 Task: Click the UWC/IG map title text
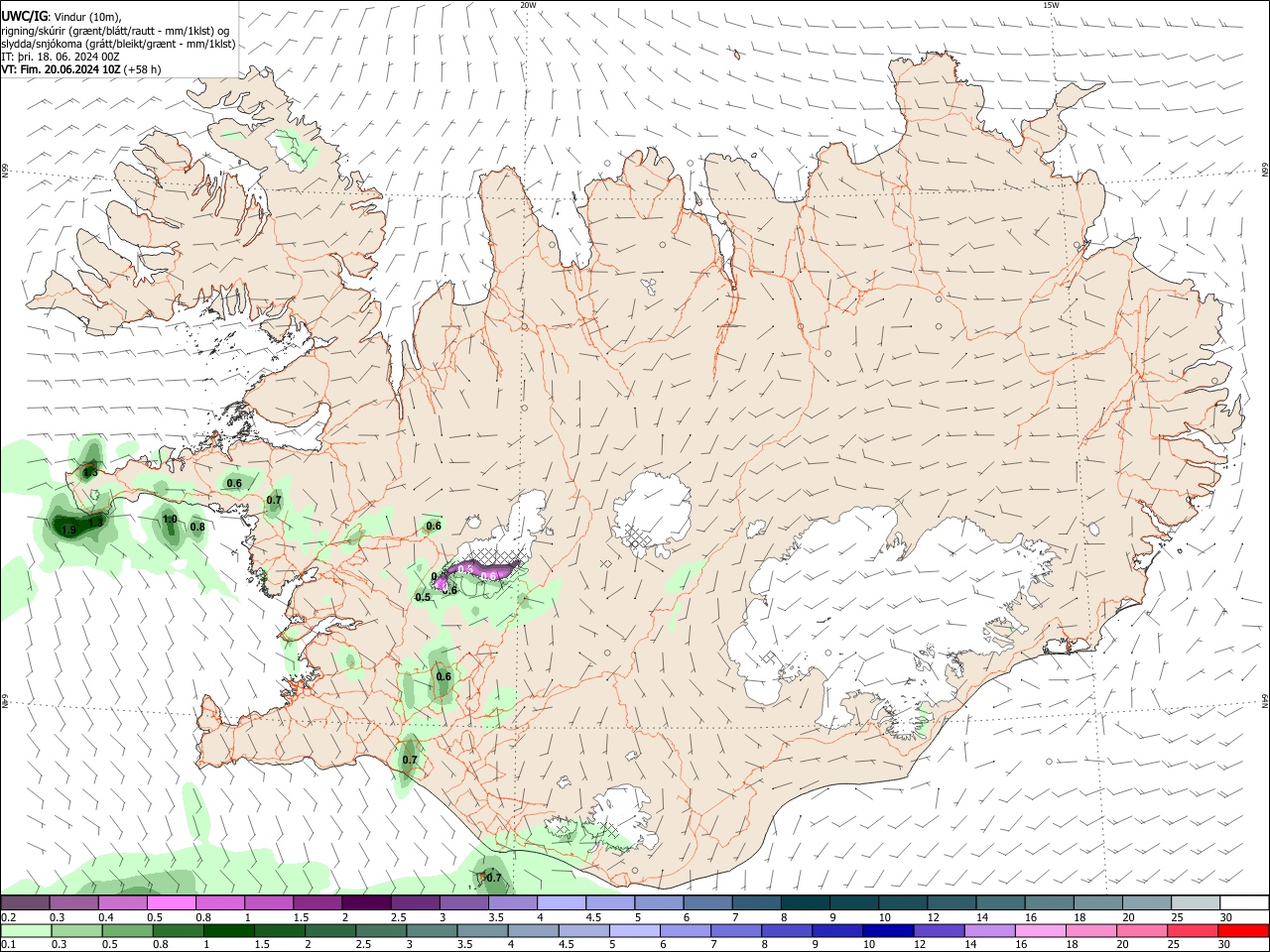23,17
